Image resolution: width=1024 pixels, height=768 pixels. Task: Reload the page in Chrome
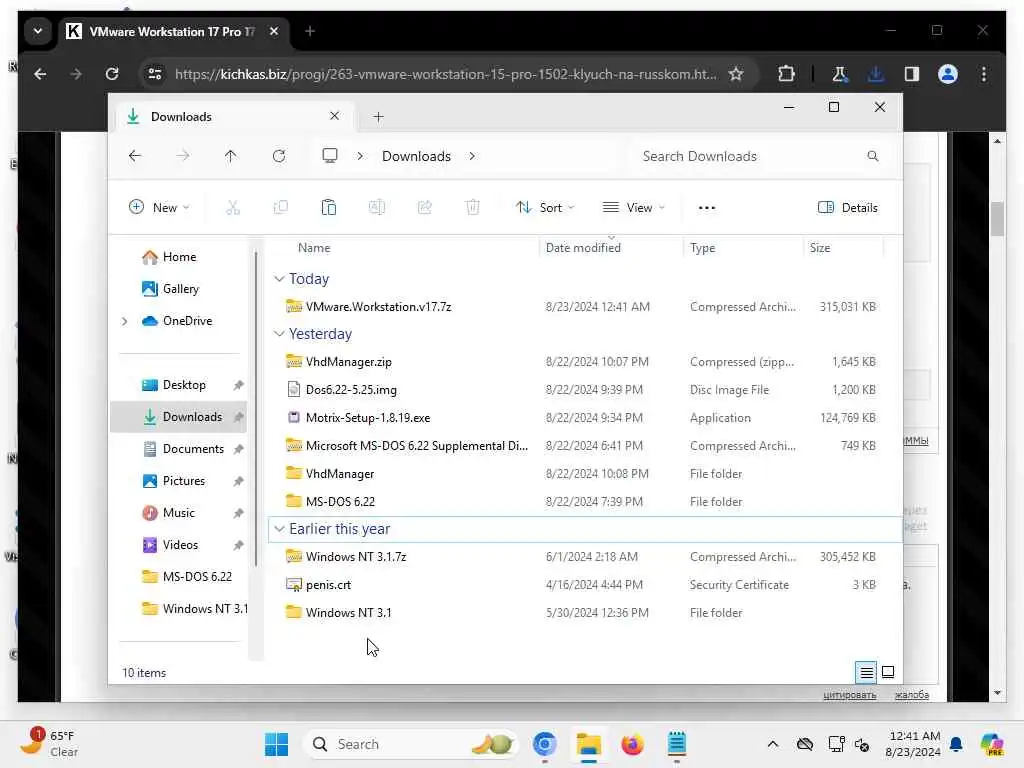click(112, 74)
